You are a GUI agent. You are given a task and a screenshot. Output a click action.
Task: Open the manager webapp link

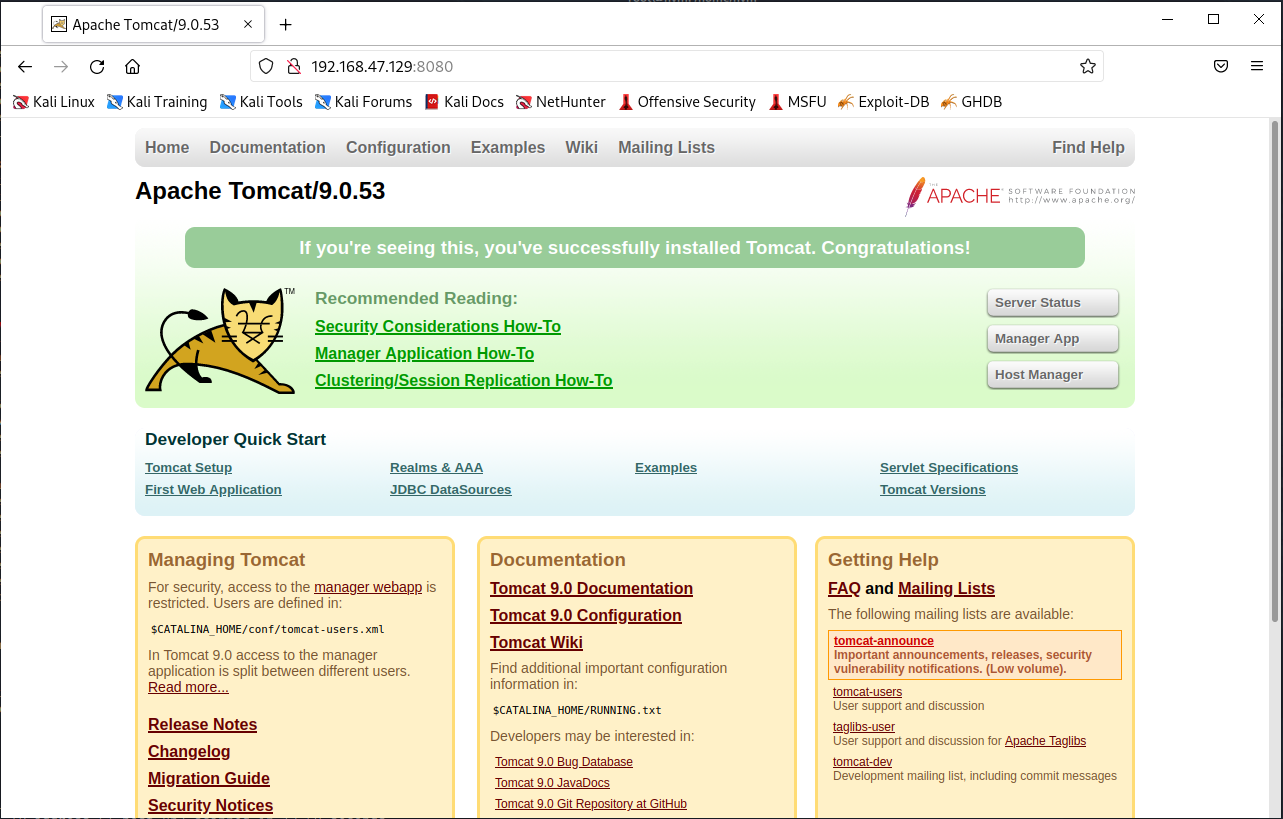click(368, 587)
